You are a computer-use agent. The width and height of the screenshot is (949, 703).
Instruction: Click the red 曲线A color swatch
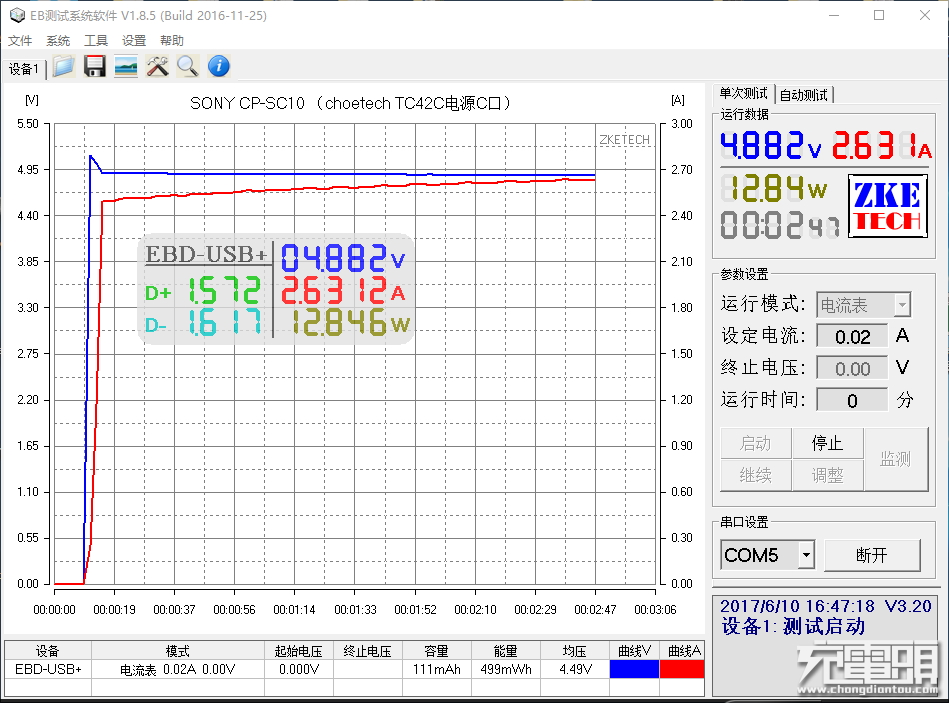(x=682, y=669)
